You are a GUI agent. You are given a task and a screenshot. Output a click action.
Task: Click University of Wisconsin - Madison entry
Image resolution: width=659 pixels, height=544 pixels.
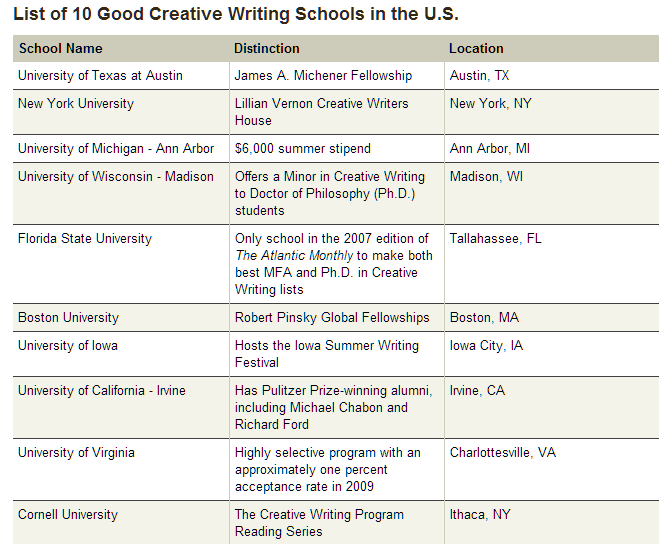coord(116,177)
